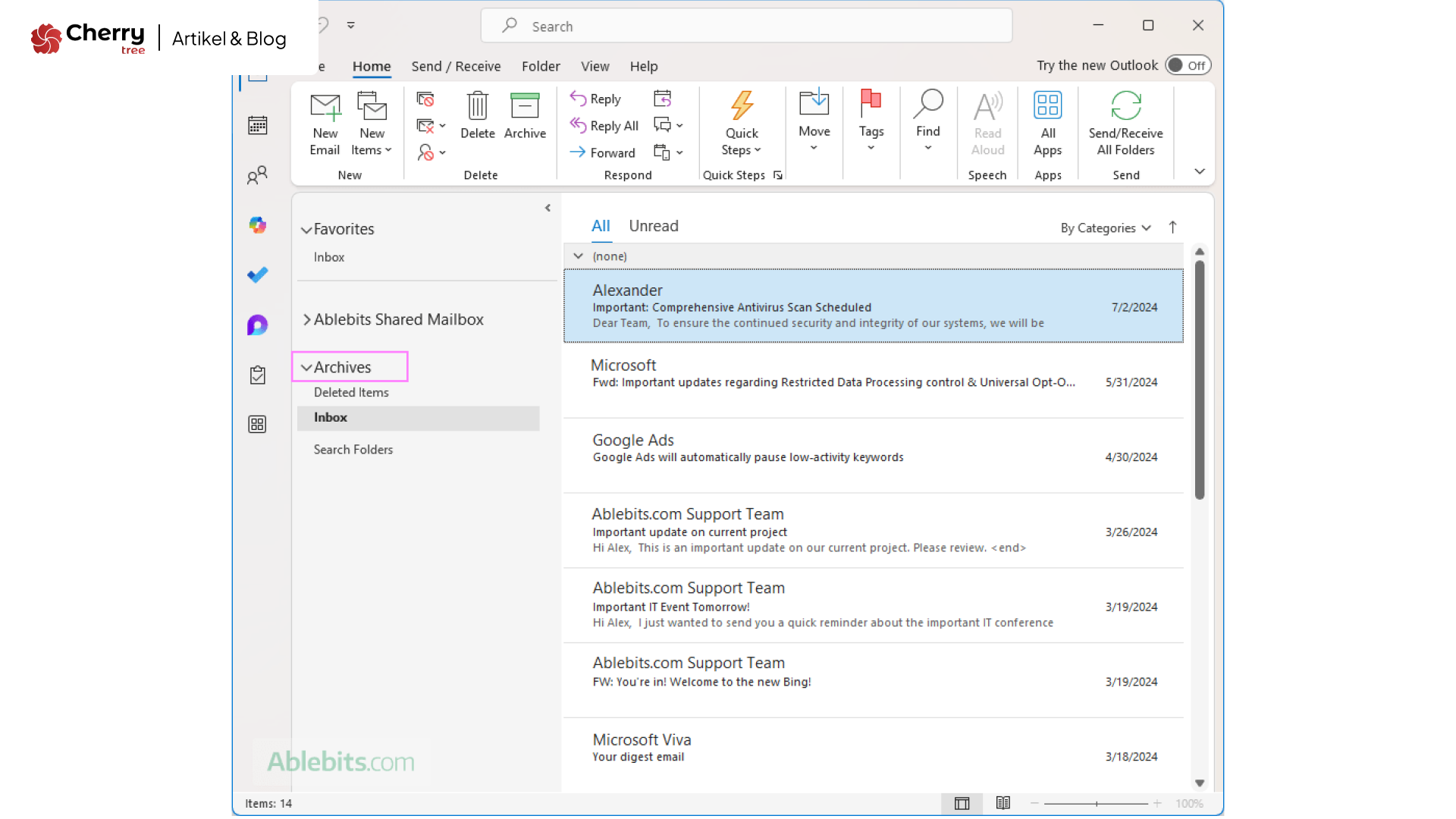Viewport: 1456px width, 819px height.
Task: Show Unread messages filter
Action: coord(654,226)
